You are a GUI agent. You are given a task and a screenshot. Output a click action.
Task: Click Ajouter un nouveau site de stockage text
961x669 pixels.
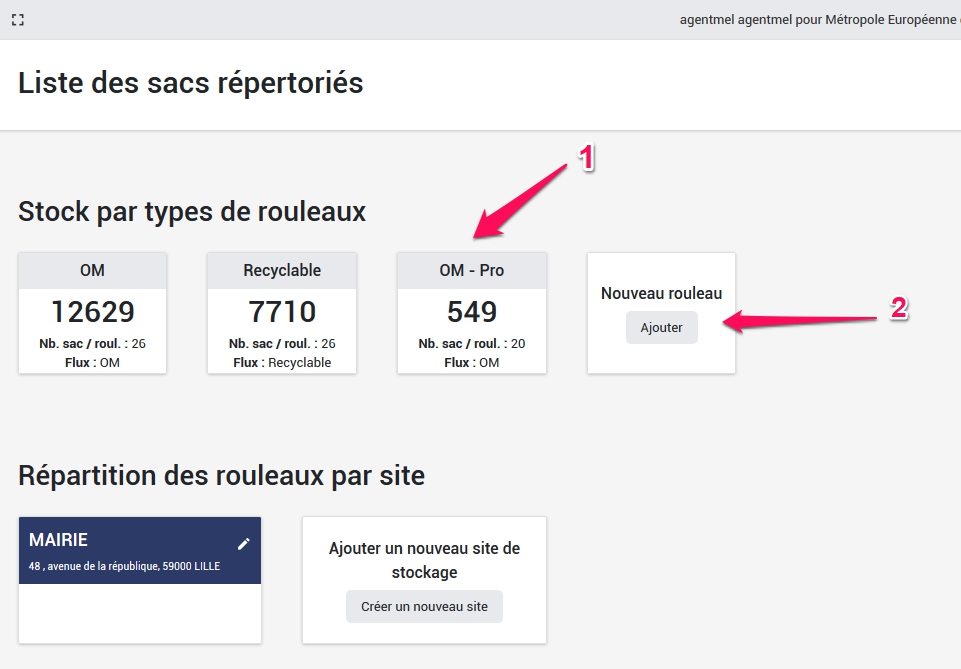coord(424,560)
